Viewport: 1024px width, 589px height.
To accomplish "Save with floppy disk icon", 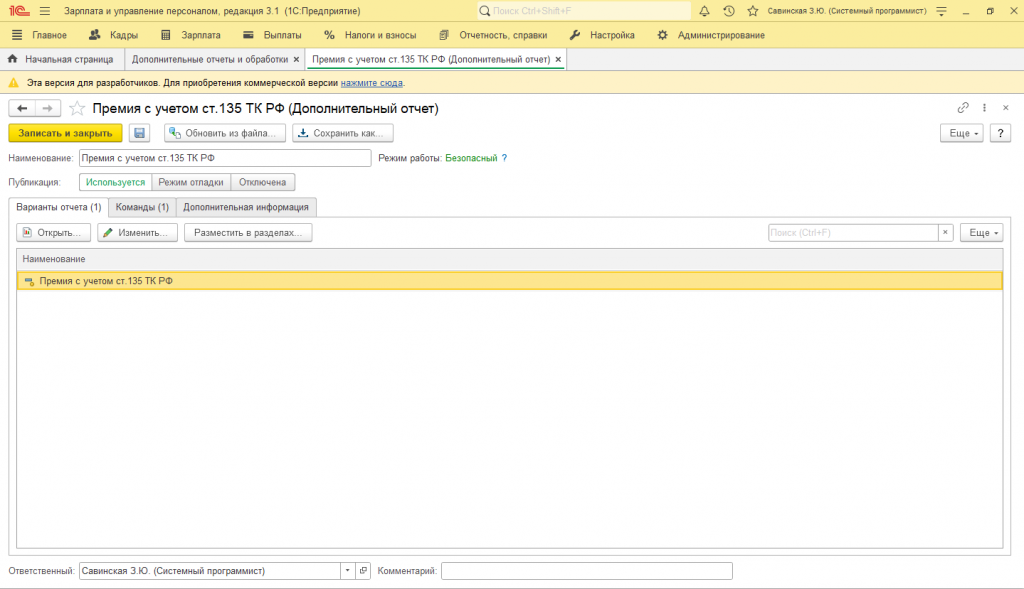I will tap(139, 133).
